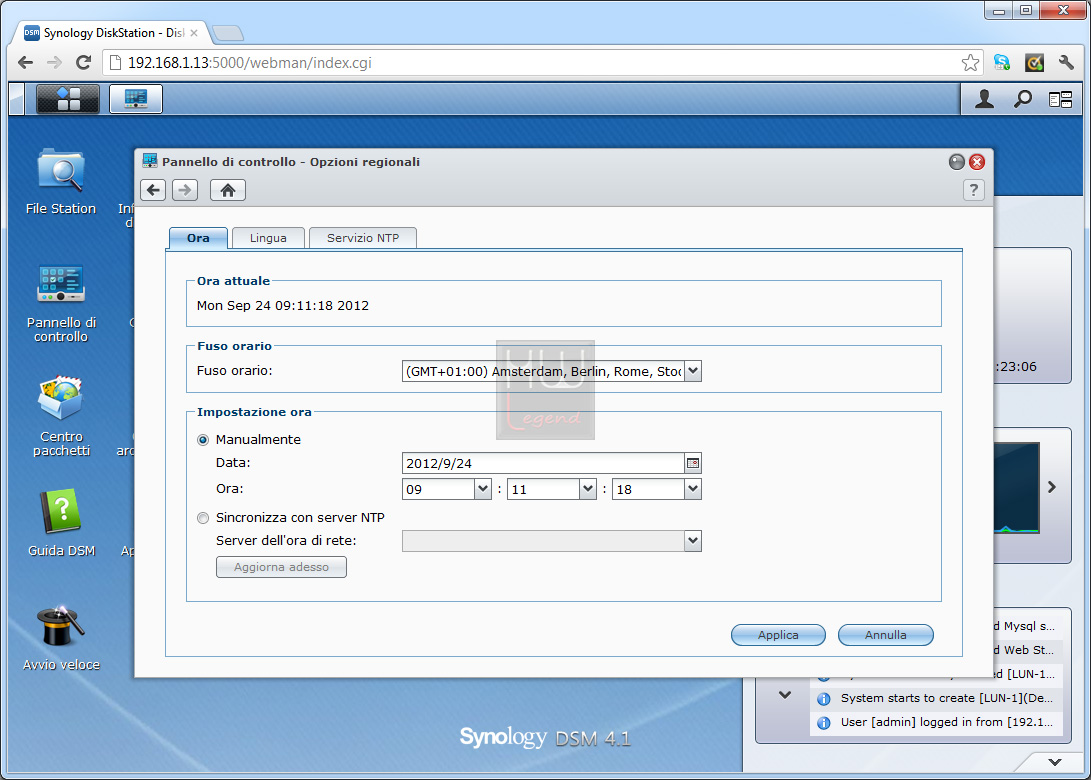Go forward in the Control Panel window
This screenshot has height=780, width=1091.
(x=185, y=190)
